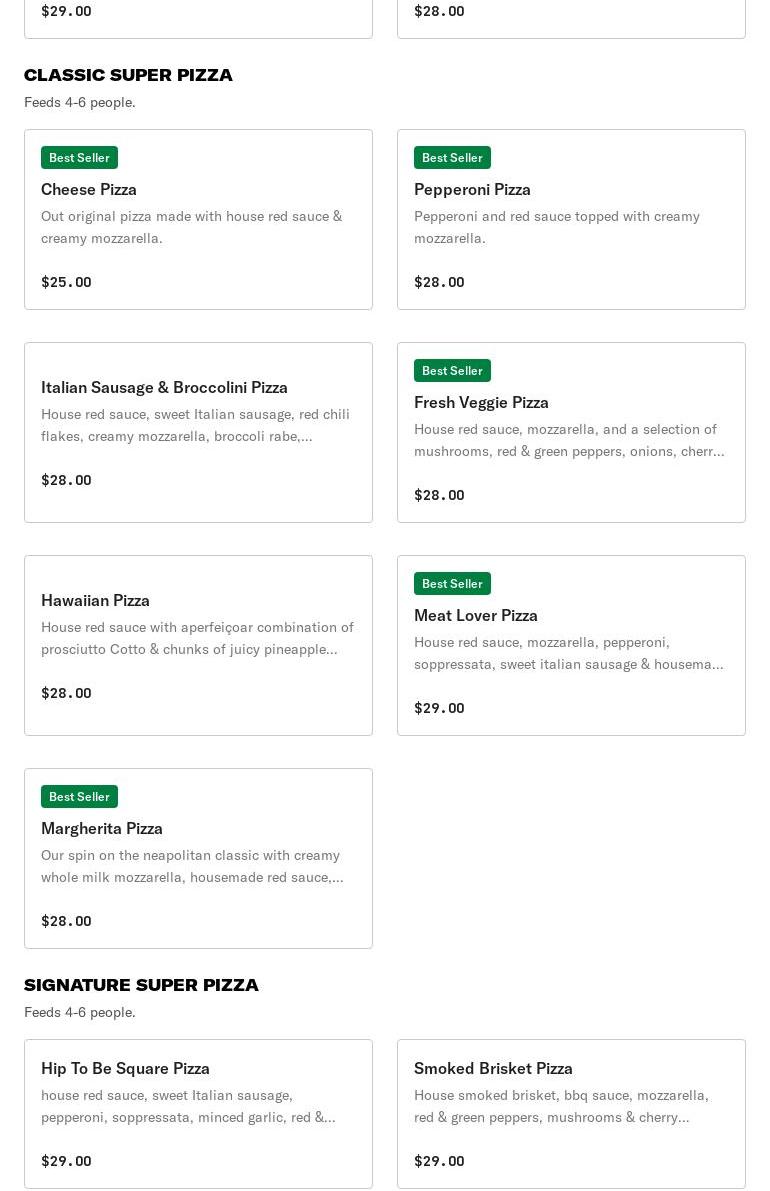Choose the Hawaiian Pizza item
The height and width of the screenshot is (1191, 770).
click(198, 646)
